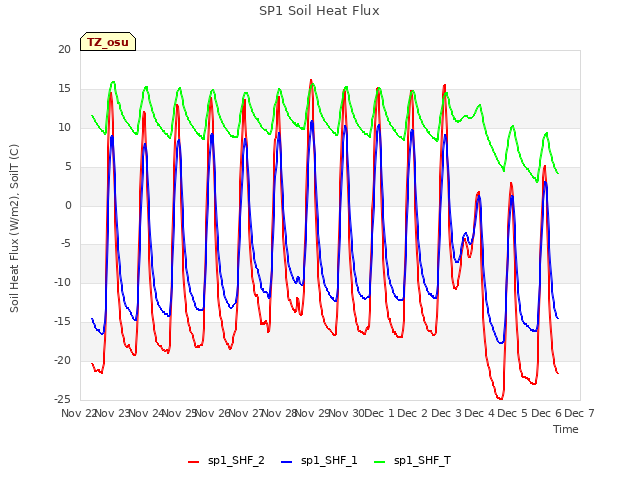The image size is (640, 480).
Task: Click the -25 y-axis tick label
Action: click(x=63, y=399)
